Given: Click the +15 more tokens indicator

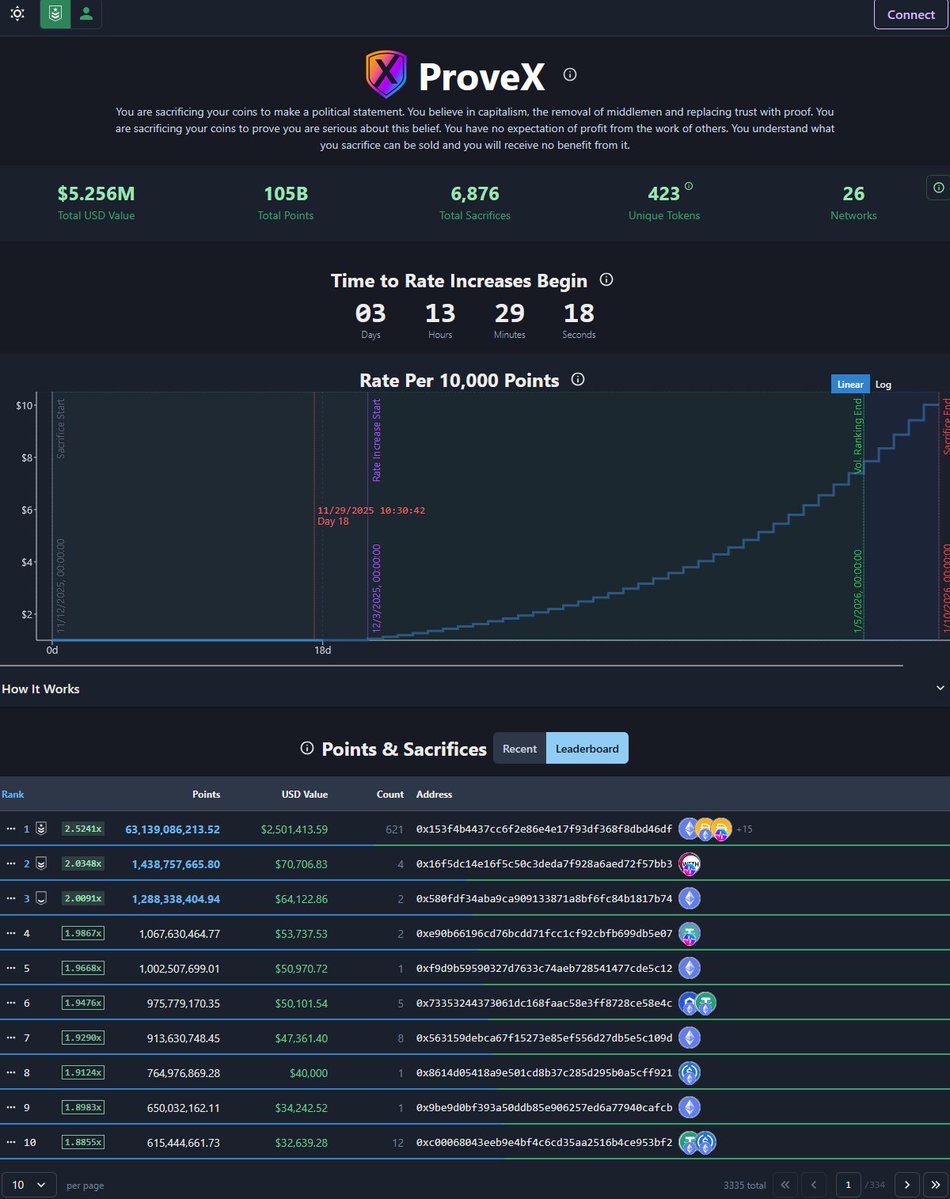Looking at the screenshot, I should 743,829.
